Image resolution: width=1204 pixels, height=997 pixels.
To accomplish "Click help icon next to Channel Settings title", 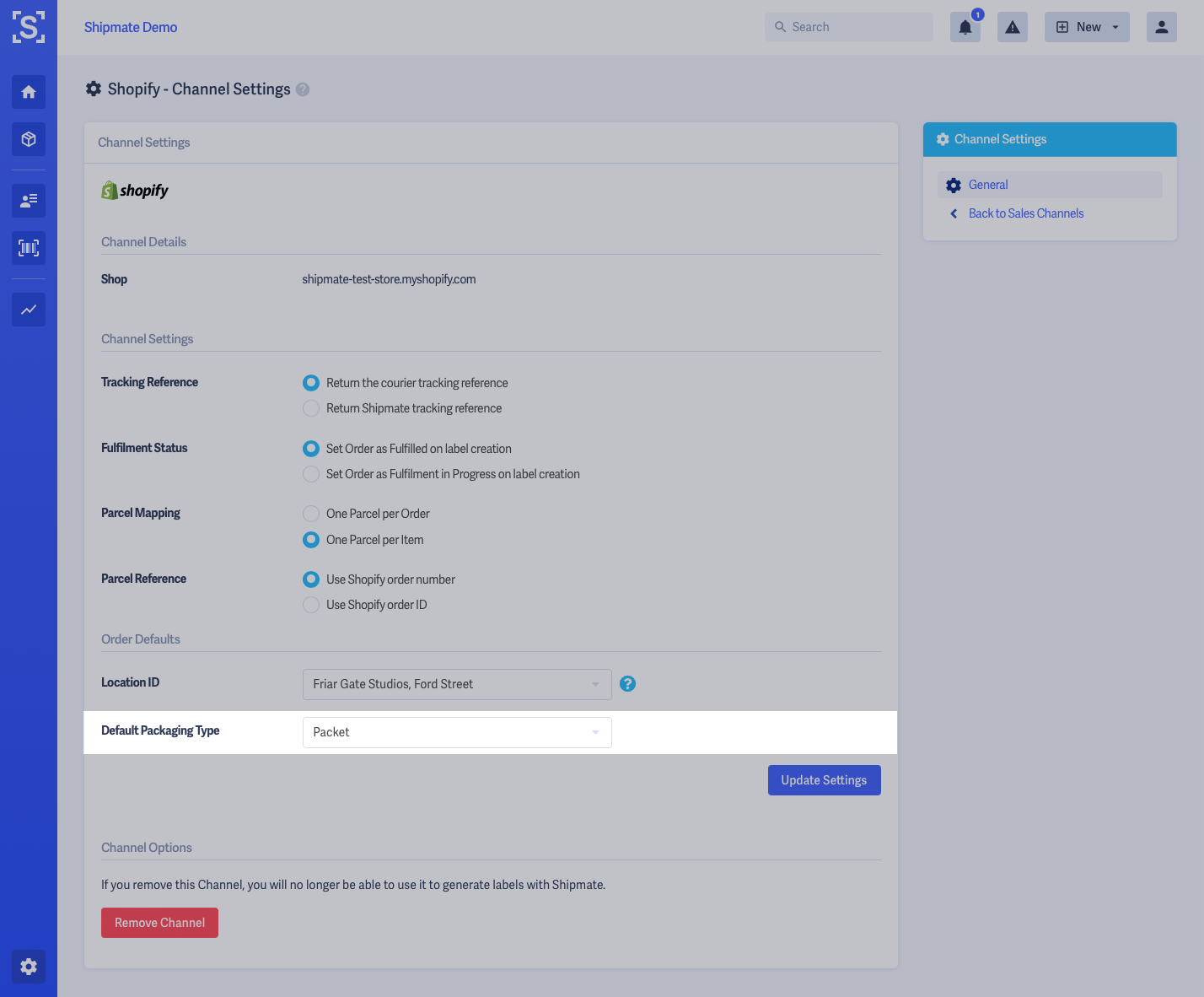I will tap(303, 89).
